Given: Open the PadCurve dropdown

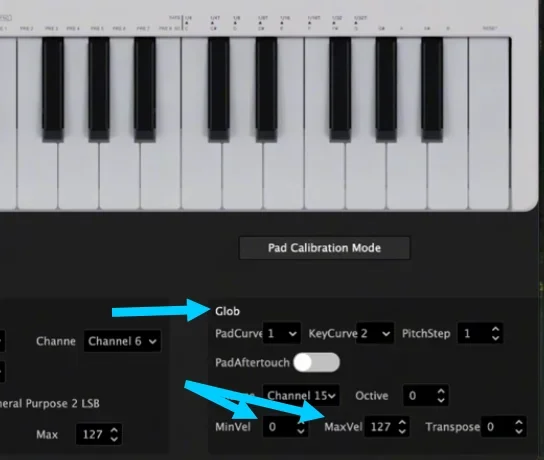Looking at the screenshot, I should pos(282,334).
